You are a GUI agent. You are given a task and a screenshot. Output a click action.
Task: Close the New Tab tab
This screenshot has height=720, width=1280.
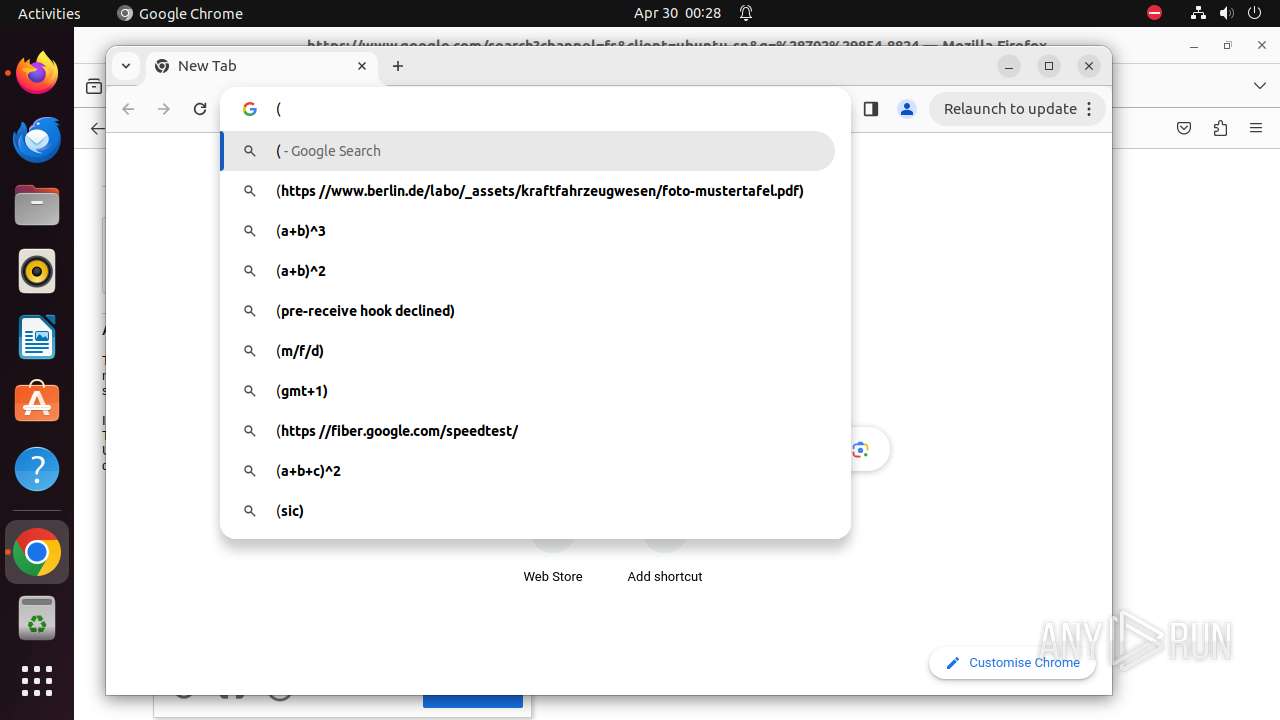362,66
